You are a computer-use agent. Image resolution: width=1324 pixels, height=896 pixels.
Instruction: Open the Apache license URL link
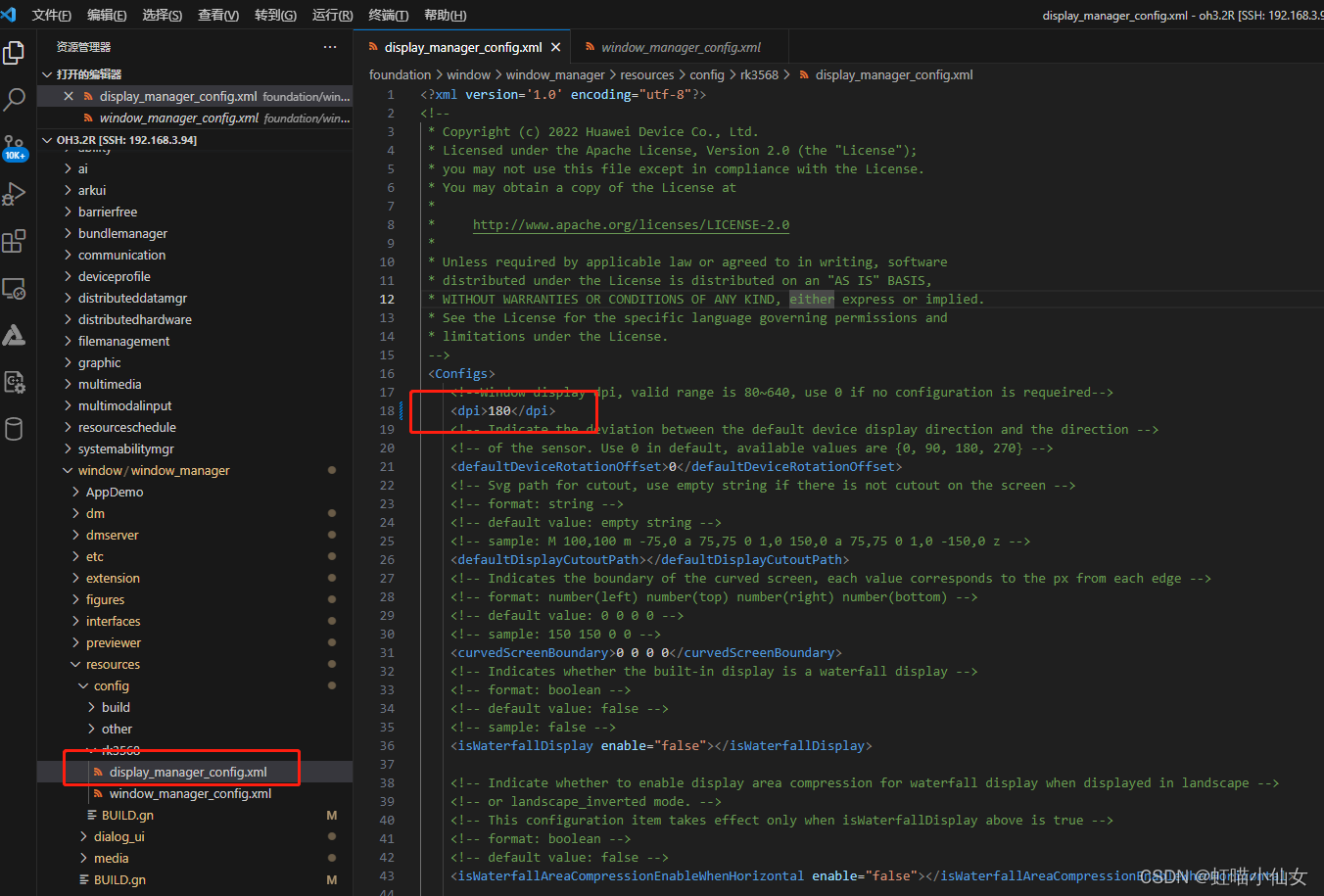631,224
